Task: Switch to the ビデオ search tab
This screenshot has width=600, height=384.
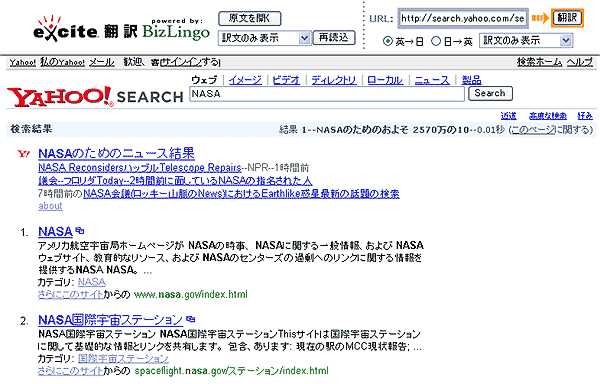Action: pos(286,80)
